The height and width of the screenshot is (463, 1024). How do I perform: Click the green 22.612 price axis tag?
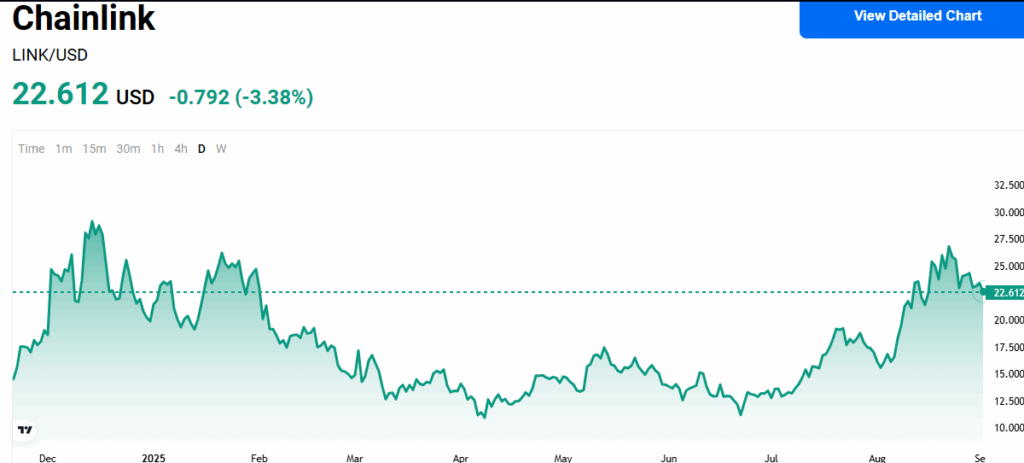tap(1004, 292)
